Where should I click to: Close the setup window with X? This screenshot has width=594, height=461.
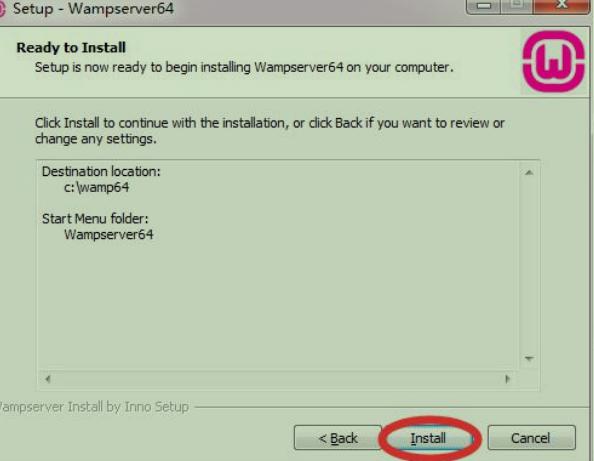coord(561,5)
